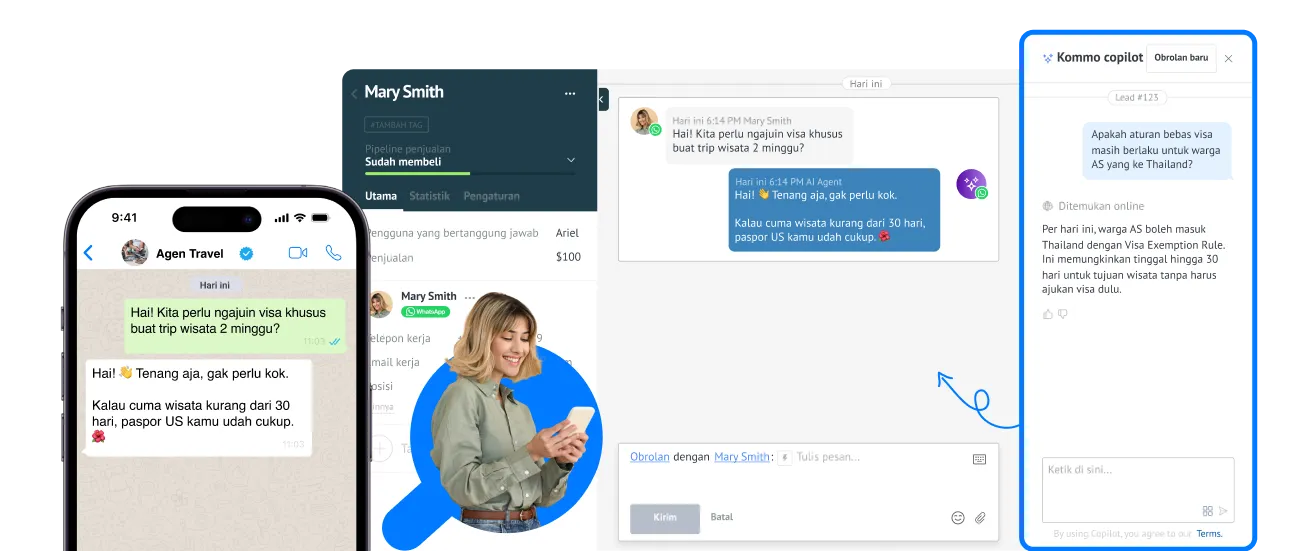Click the green pipeline progress bar
The height and width of the screenshot is (551, 1302).
coord(417,174)
